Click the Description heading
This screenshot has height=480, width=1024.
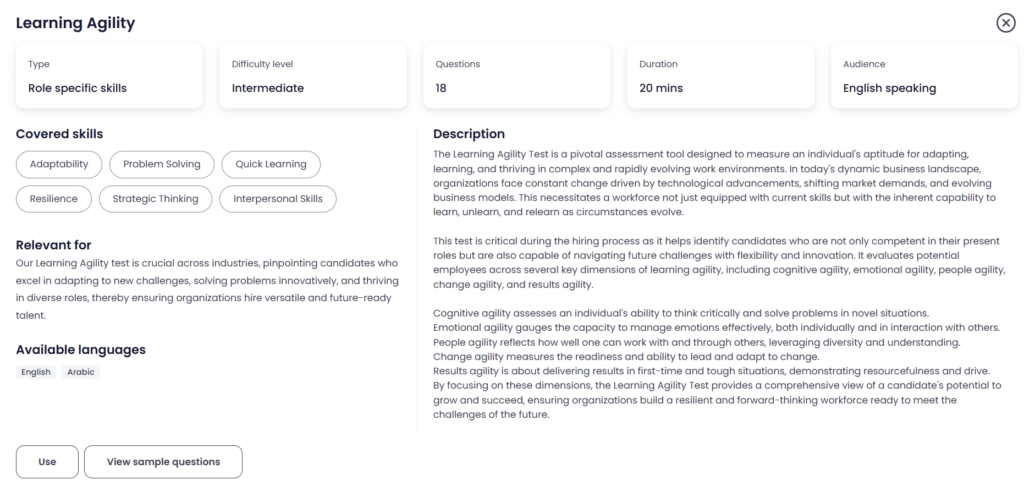(x=469, y=134)
